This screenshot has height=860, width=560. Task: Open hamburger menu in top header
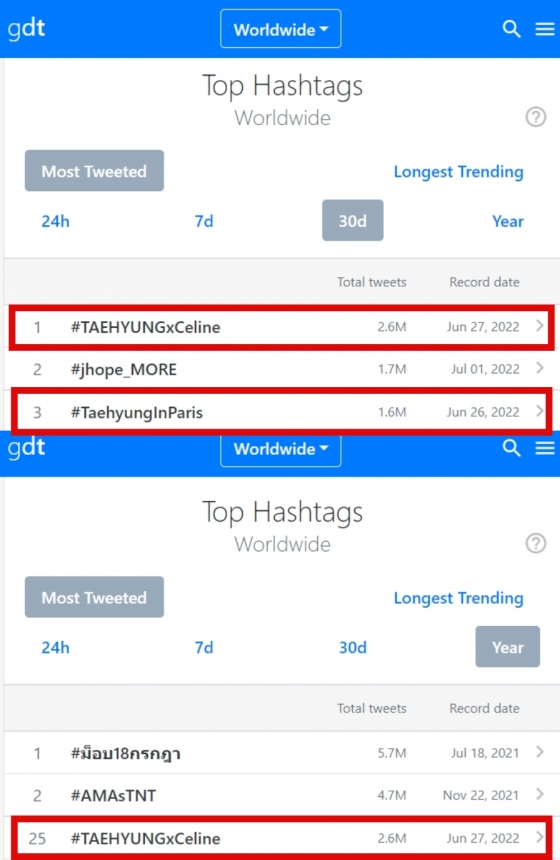click(x=545, y=29)
